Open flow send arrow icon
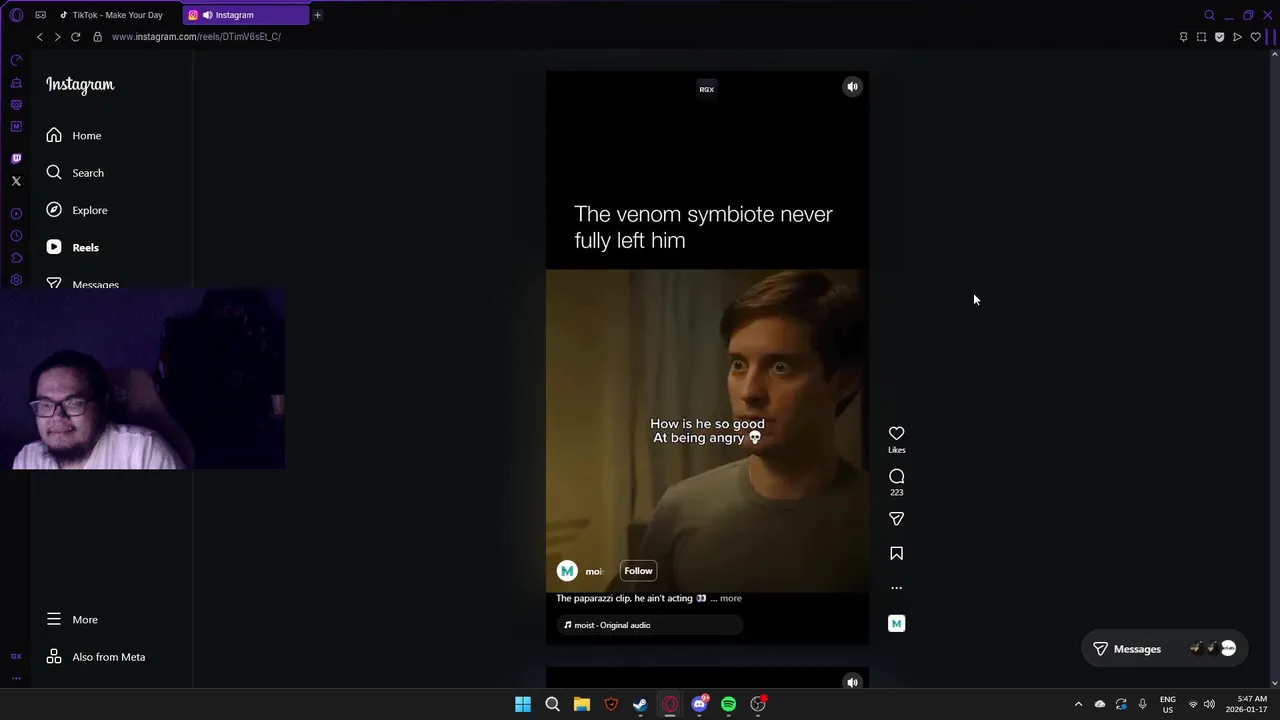 coord(1237,37)
